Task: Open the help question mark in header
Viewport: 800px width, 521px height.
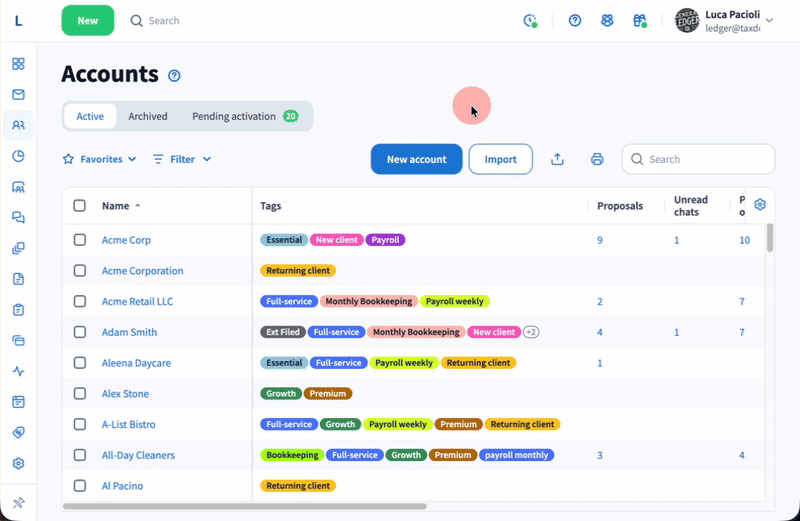Action: 575,20
